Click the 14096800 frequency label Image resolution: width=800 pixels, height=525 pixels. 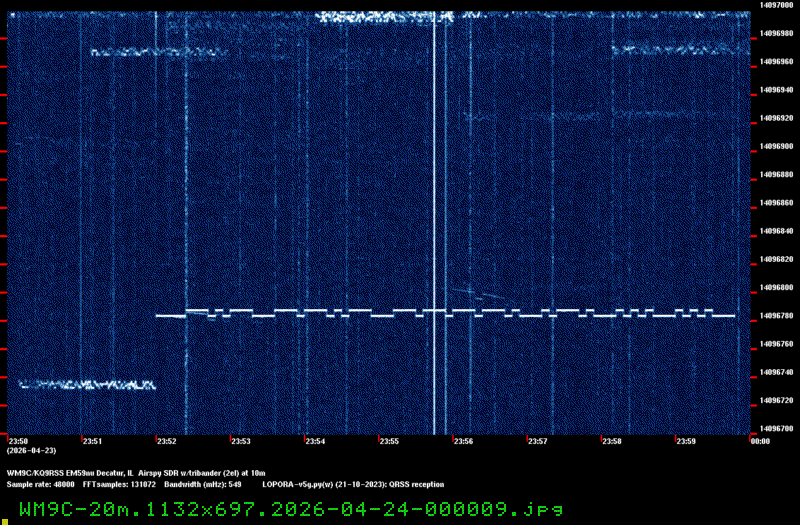pyautogui.click(x=776, y=288)
